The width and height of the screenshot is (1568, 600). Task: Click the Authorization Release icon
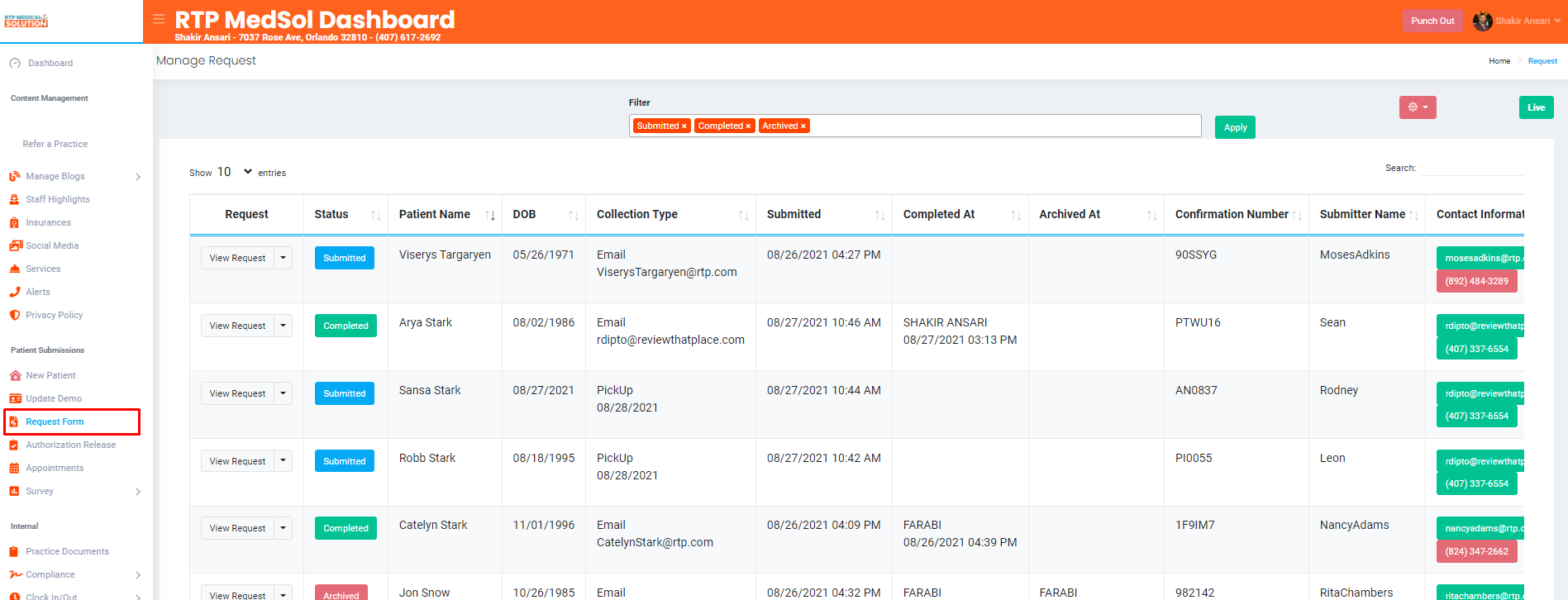14,445
